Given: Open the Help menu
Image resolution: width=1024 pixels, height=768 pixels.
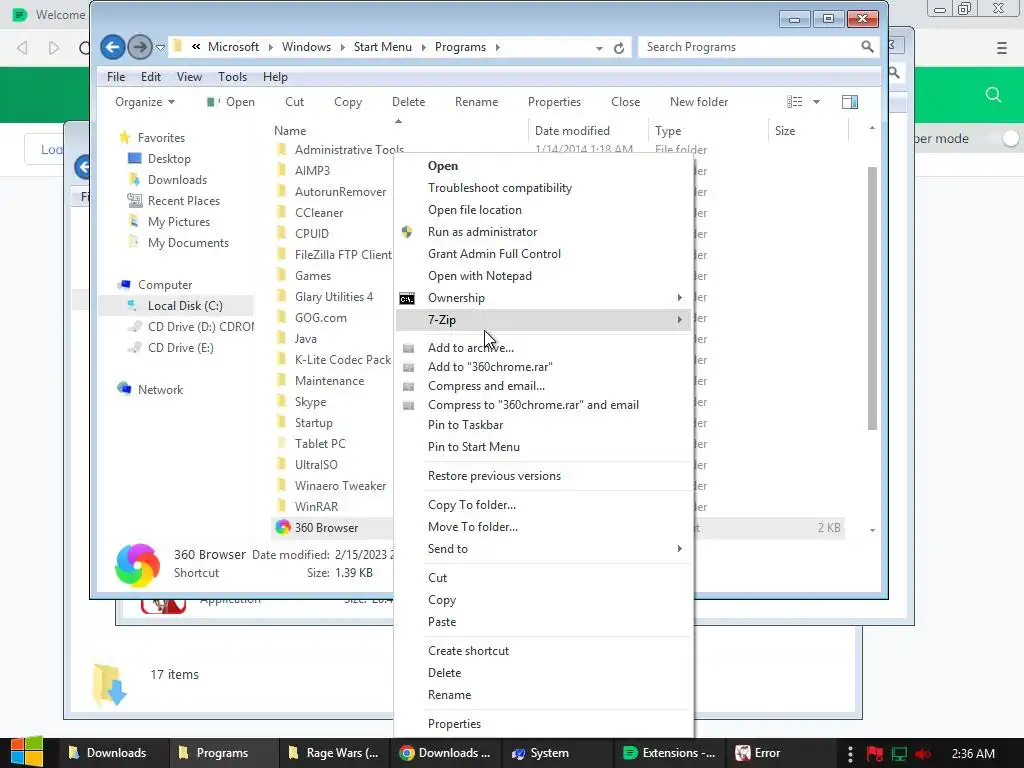Looking at the screenshot, I should [275, 77].
